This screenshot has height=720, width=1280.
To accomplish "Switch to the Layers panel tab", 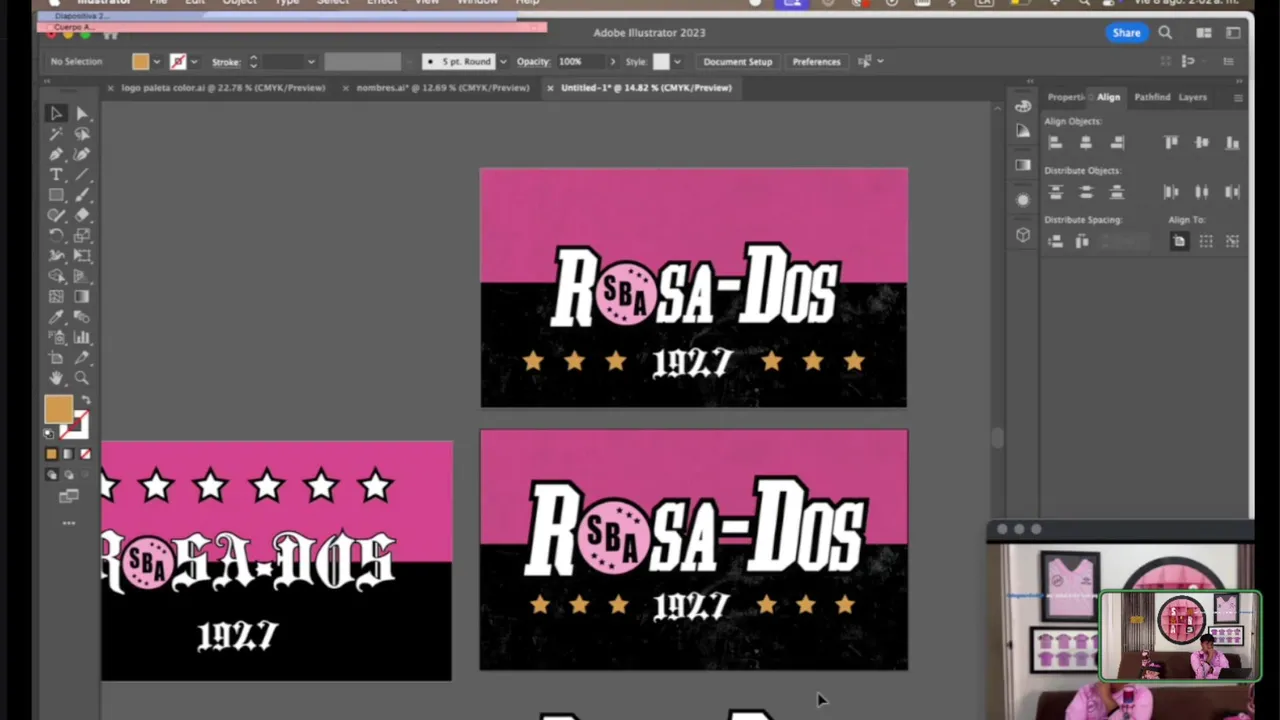I will click(x=1192, y=97).
